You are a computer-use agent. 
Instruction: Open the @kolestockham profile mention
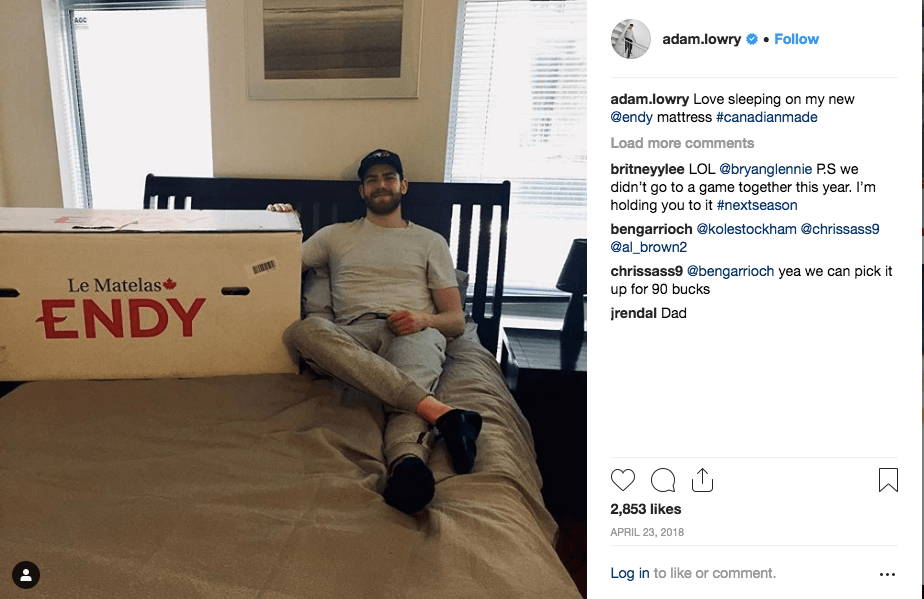[x=746, y=229]
